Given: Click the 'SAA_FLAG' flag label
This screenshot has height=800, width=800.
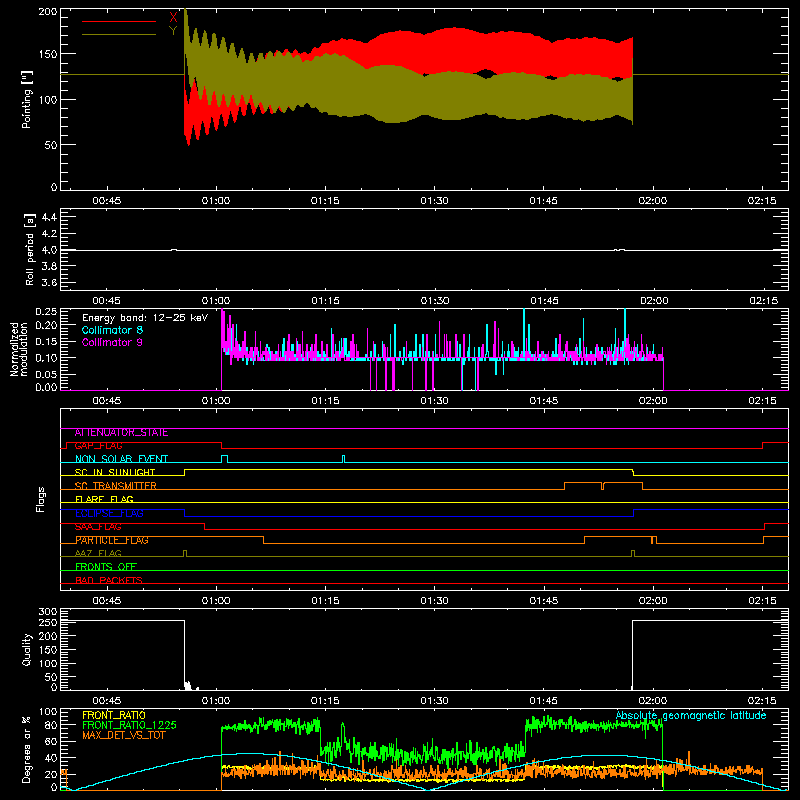Looking at the screenshot, I should click(98, 527).
